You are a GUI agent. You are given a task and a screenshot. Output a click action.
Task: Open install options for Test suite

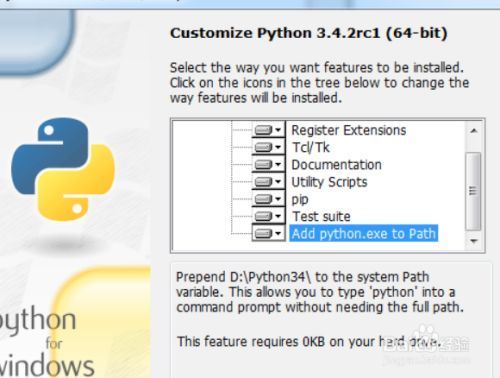coord(268,216)
